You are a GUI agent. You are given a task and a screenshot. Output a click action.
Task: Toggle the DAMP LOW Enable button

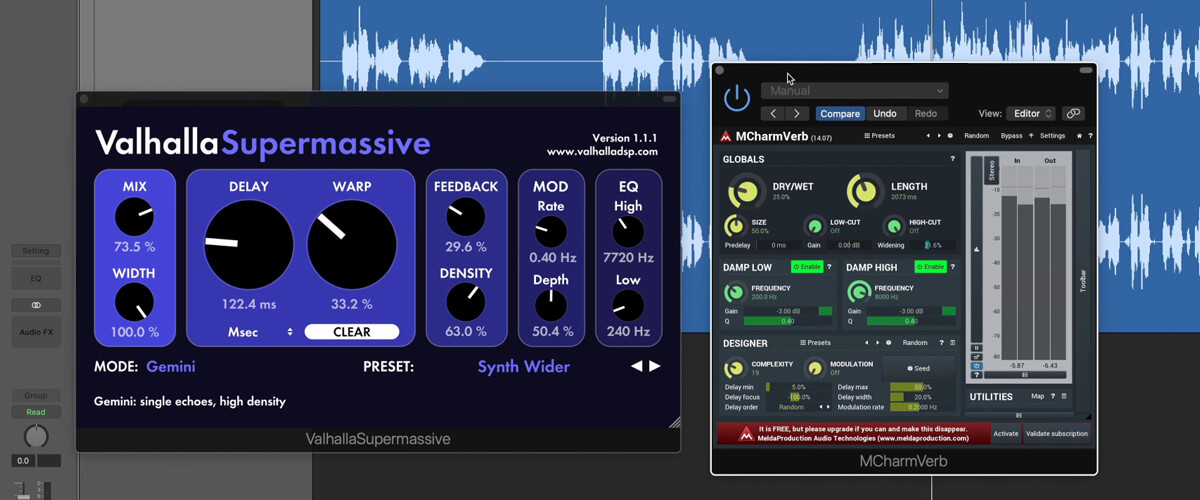click(806, 267)
